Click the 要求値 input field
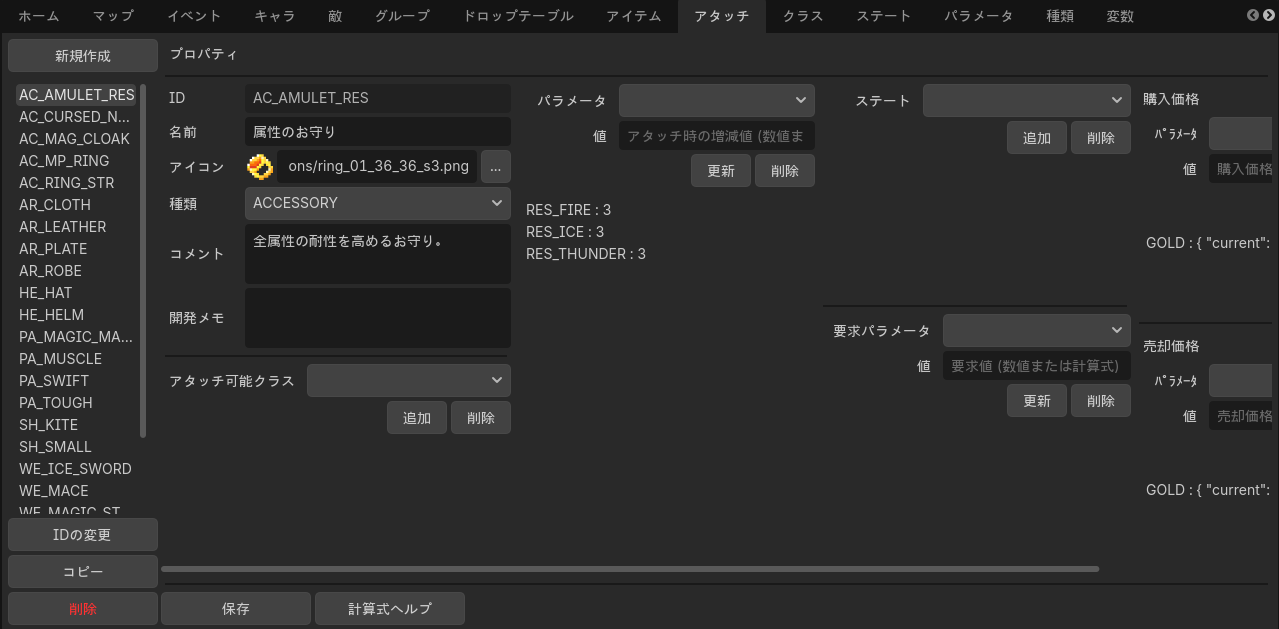1279x629 pixels. pos(1037,366)
